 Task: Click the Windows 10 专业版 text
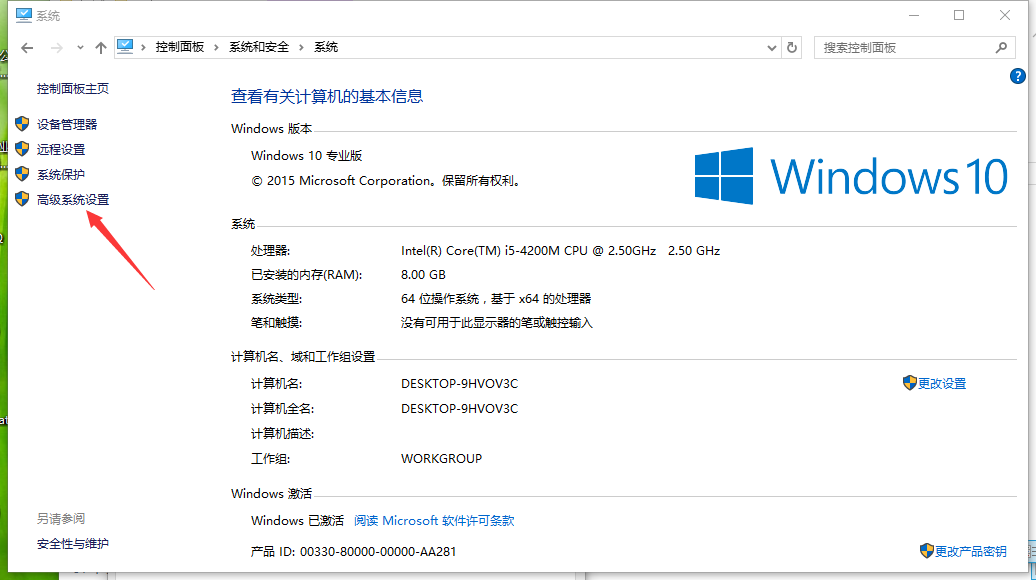tap(307, 156)
